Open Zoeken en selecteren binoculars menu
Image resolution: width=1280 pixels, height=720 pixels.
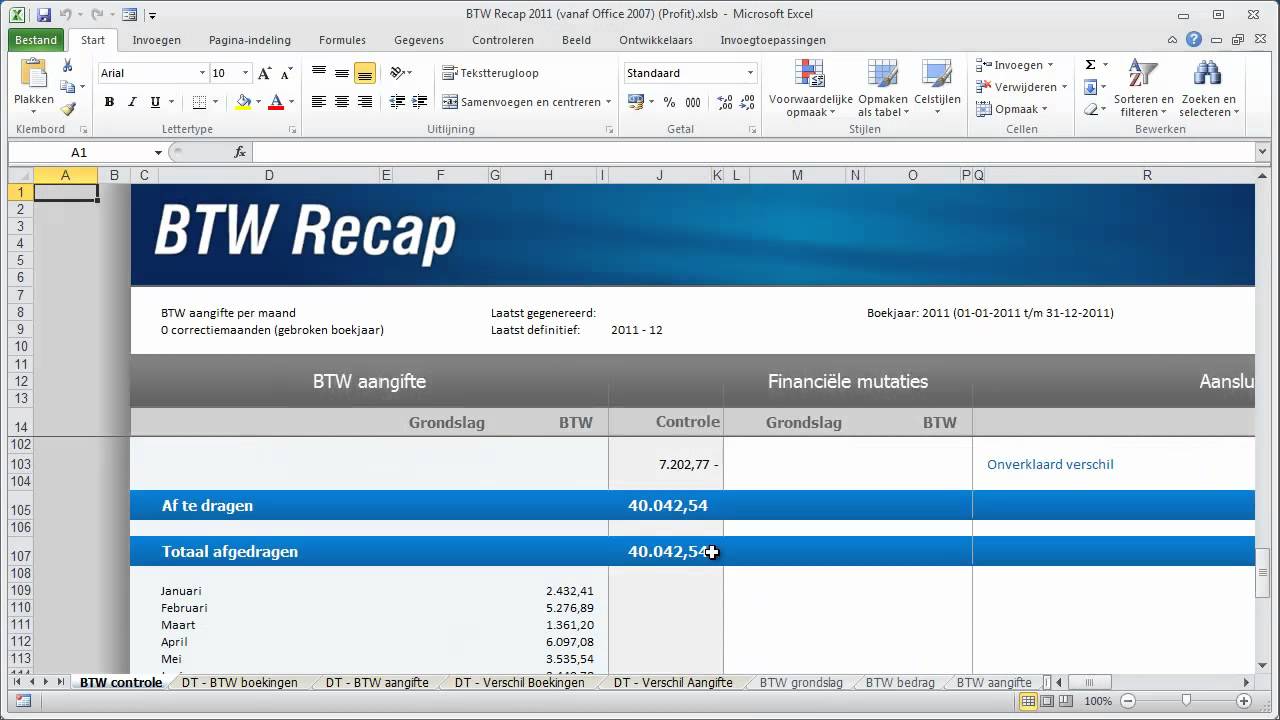1208,88
